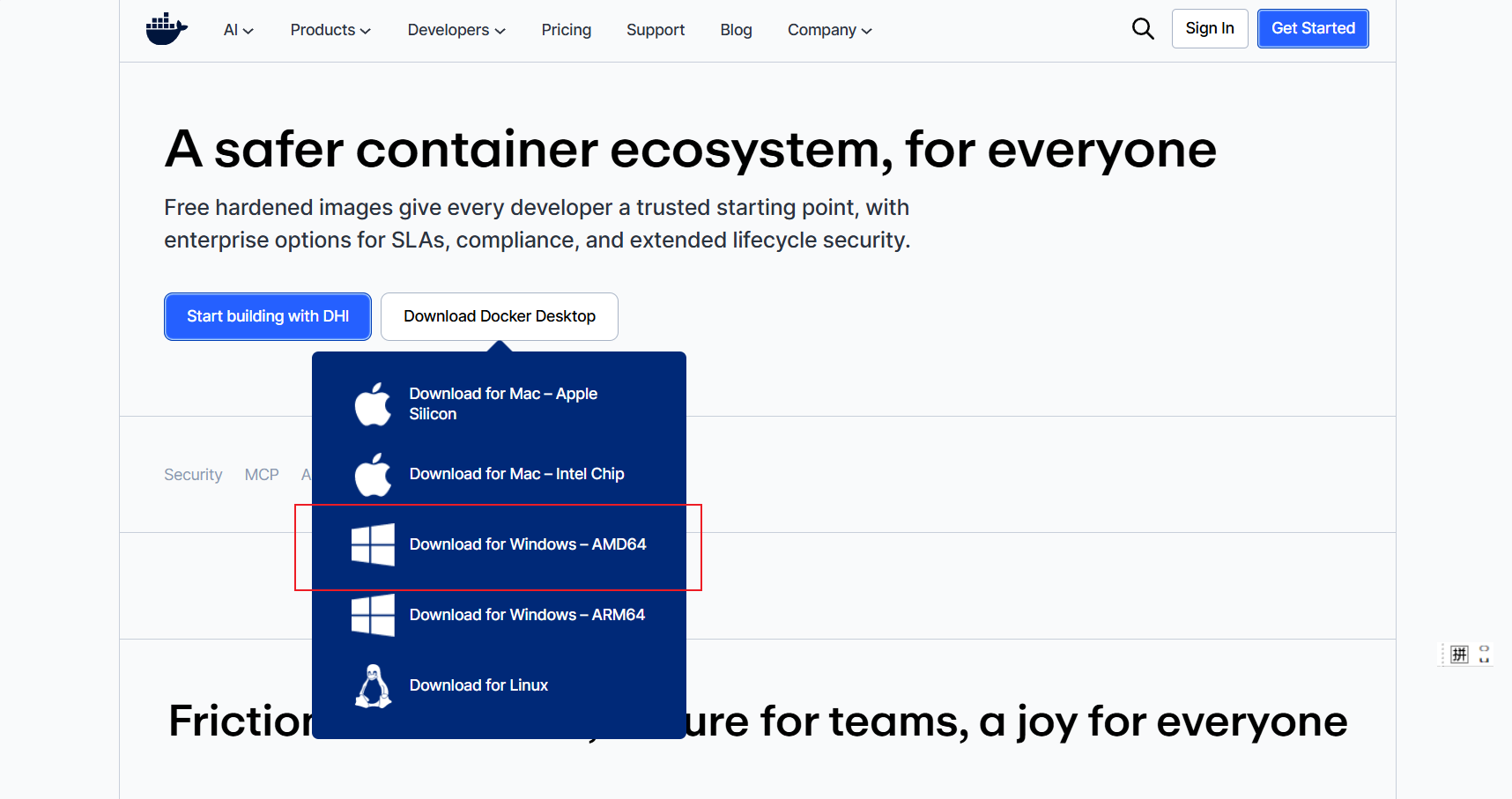Click the Windows logo beside AMD64
This screenshot has width=1512, height=799.
coord(373,544)
